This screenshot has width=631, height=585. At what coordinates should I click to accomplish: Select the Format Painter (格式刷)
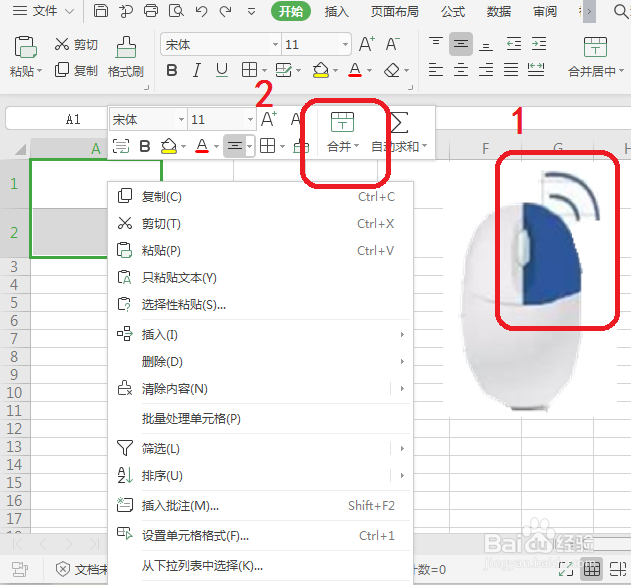click(126, 57)
